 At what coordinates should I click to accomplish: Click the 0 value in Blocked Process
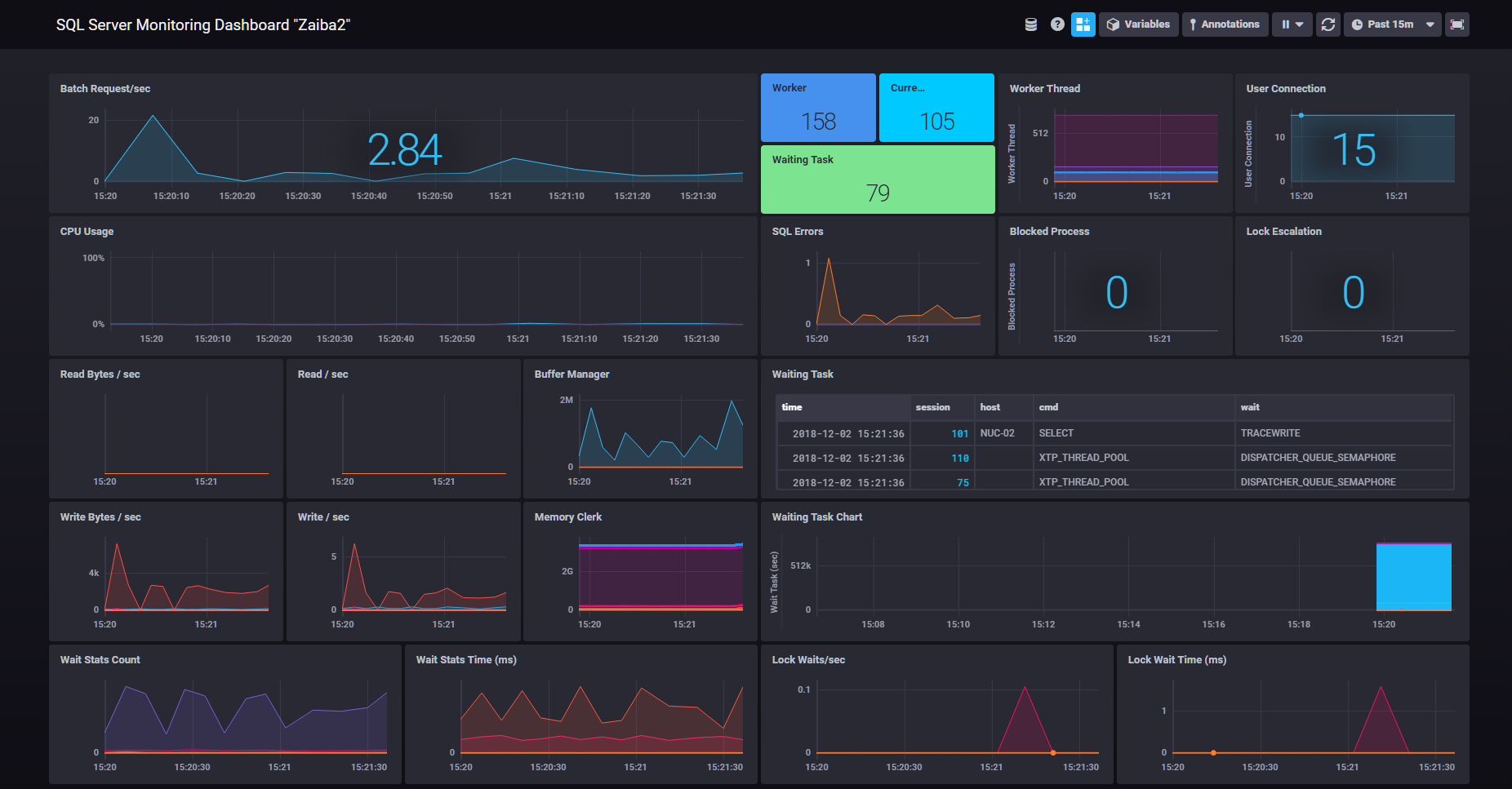(x=1117, y=292)
